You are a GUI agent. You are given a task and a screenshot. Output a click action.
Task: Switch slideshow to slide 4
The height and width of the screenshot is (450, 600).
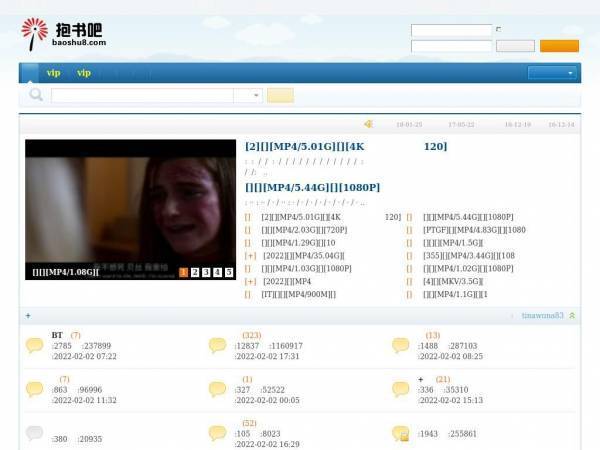pyautogui.click(x=217, y=272)
